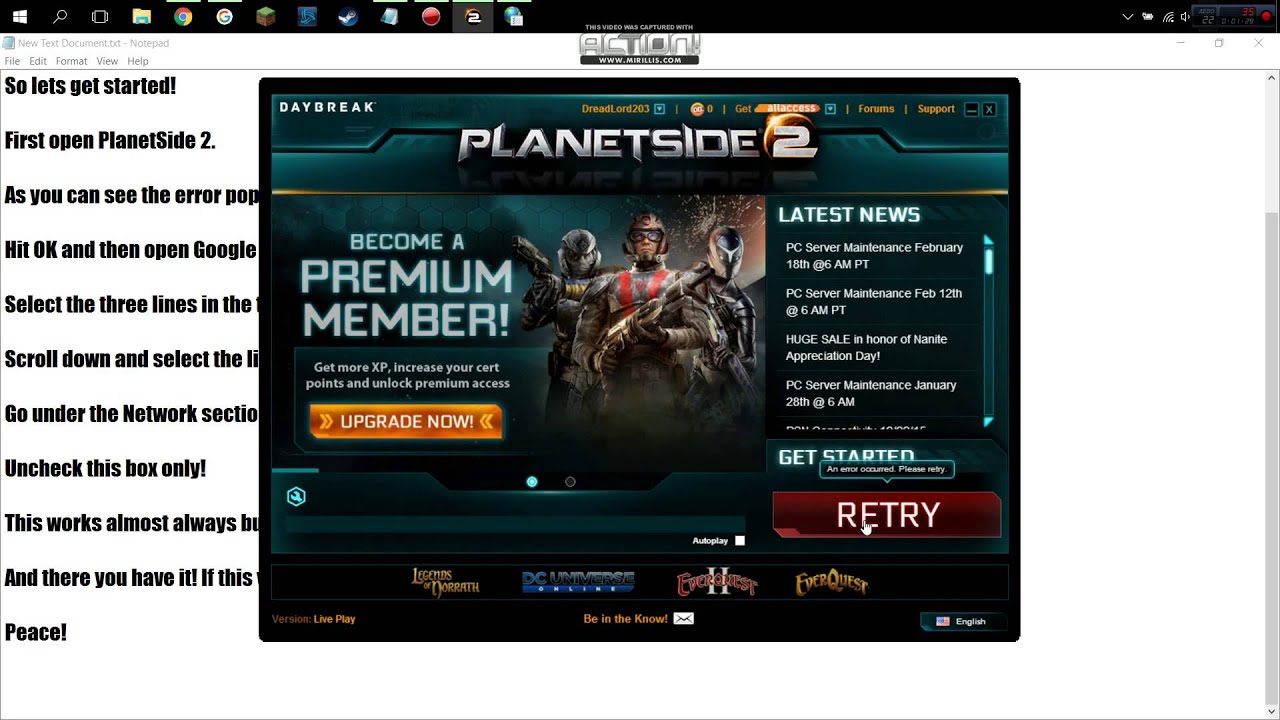Open Notepad View menu
Viewport: 1280px width, 720px height.
(107, 61)
